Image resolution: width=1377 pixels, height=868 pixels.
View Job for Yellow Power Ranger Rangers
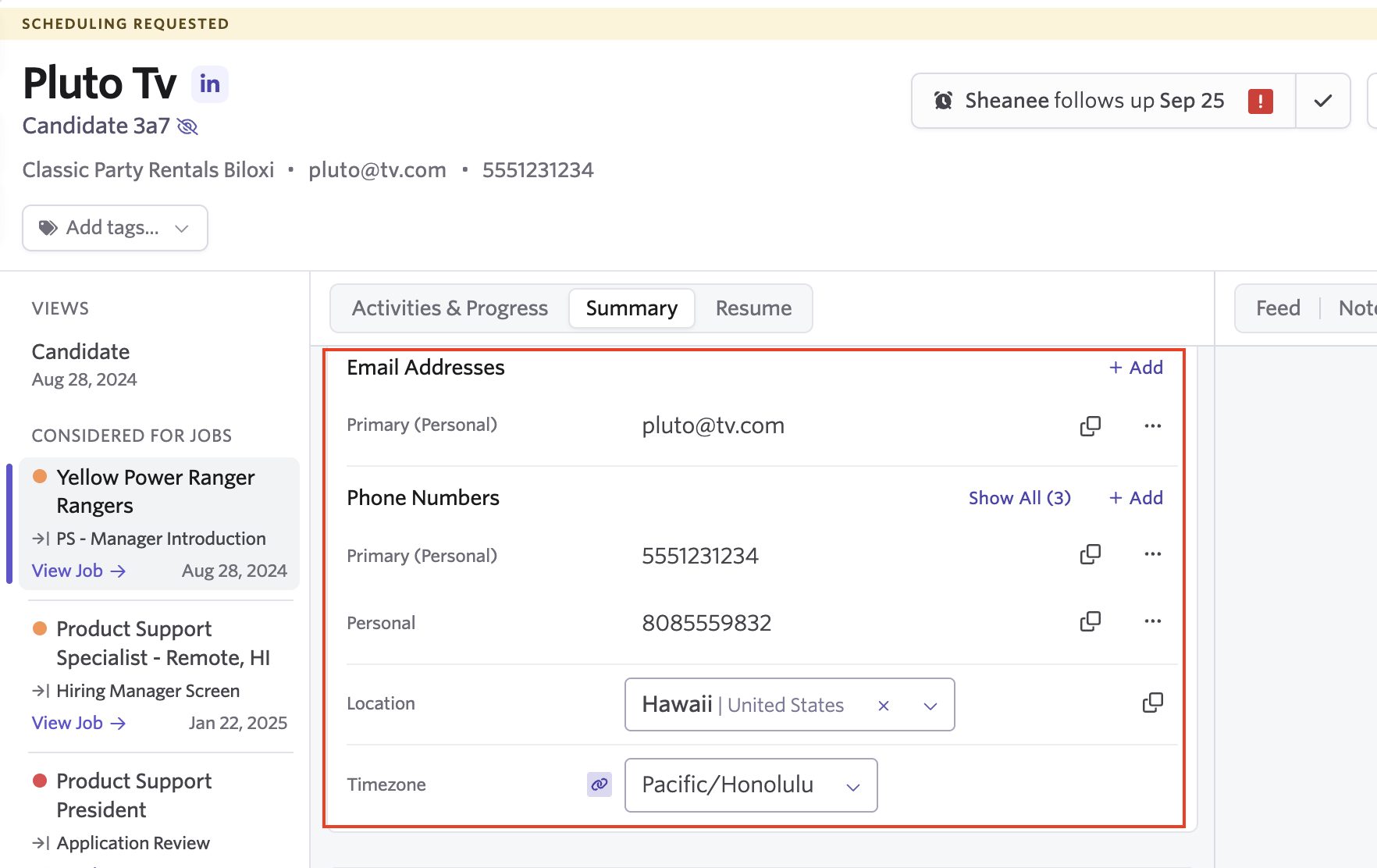[x=79, y=571]
